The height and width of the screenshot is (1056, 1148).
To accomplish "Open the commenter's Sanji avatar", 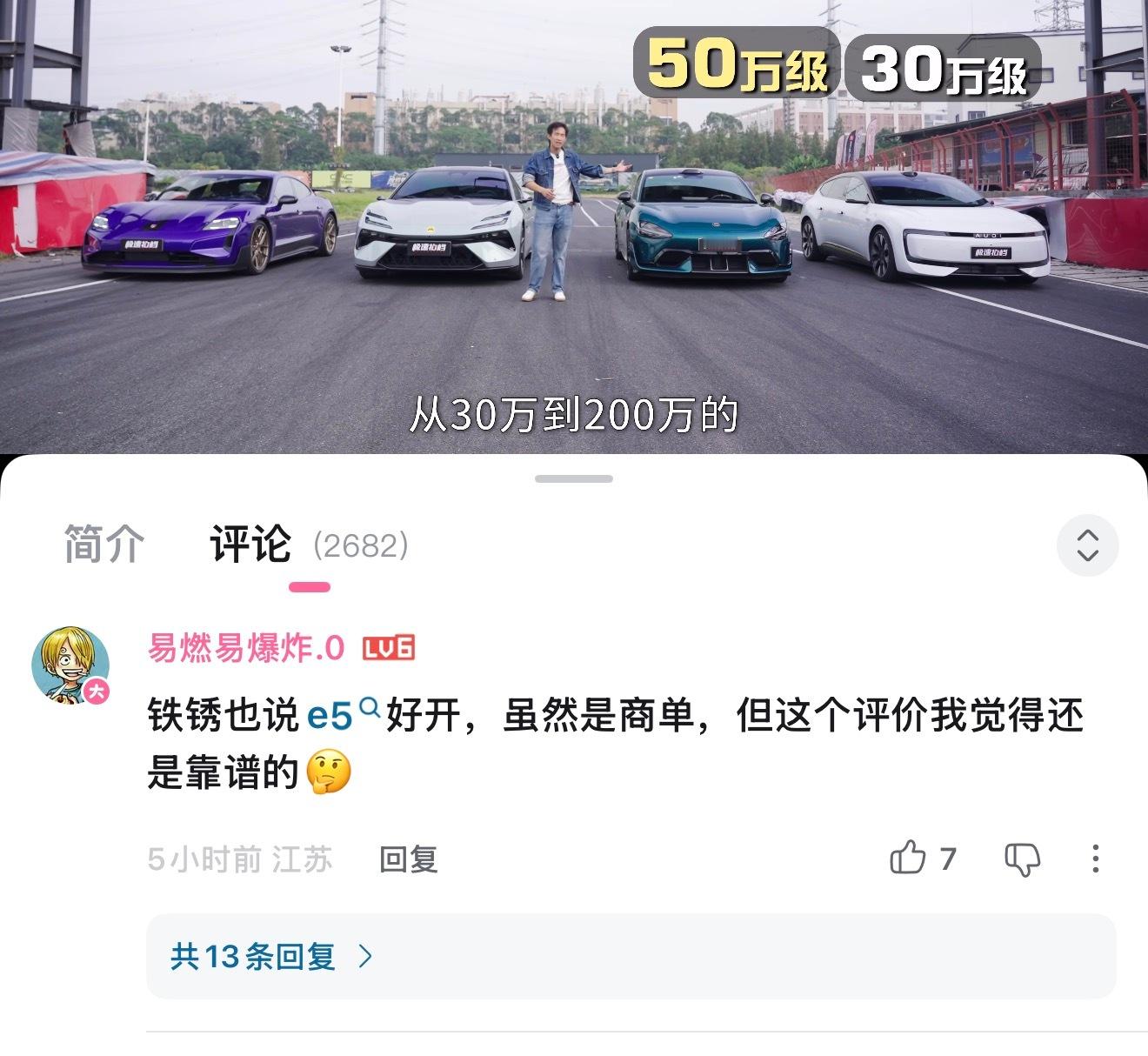I will 71,665.
